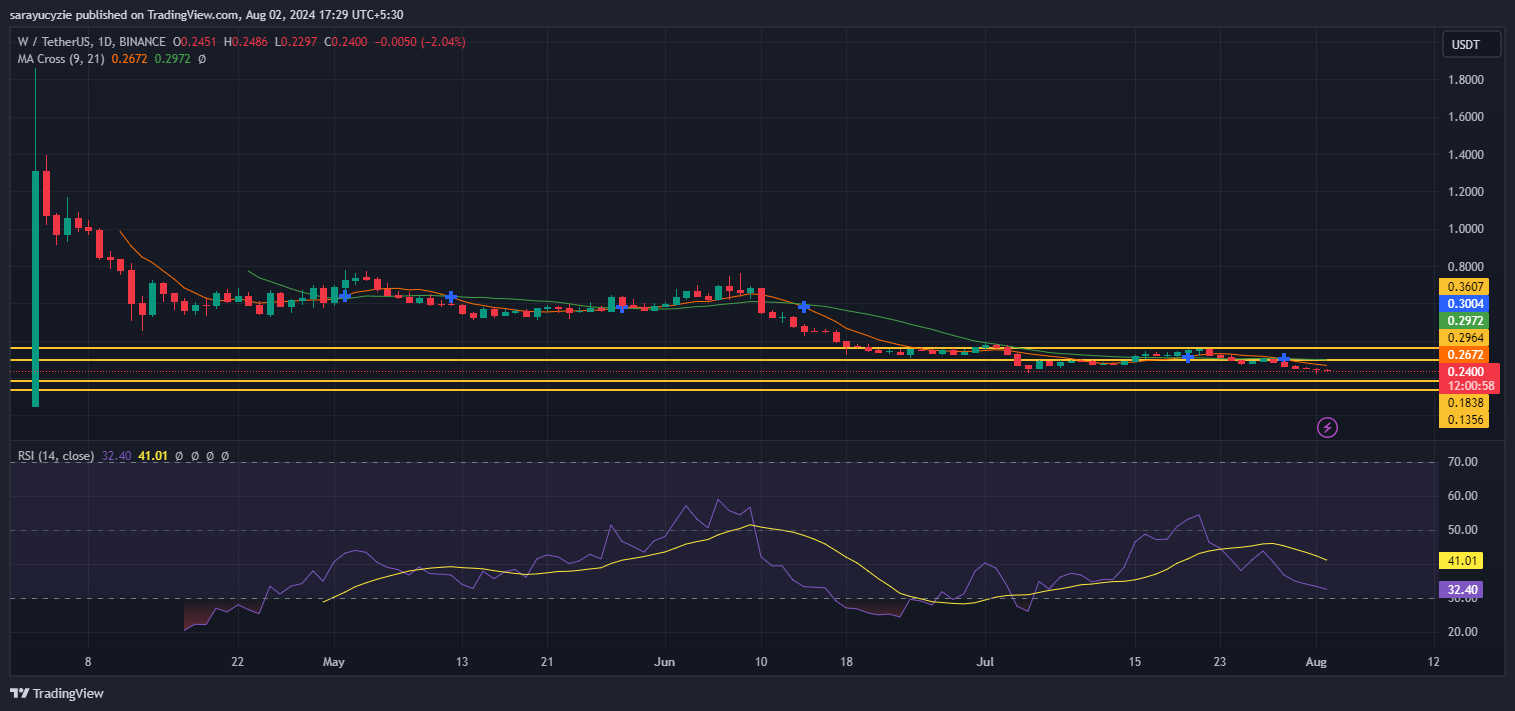Click the large red June 10 candlestick
This screenshot has width=1515, height=711.
761,300
